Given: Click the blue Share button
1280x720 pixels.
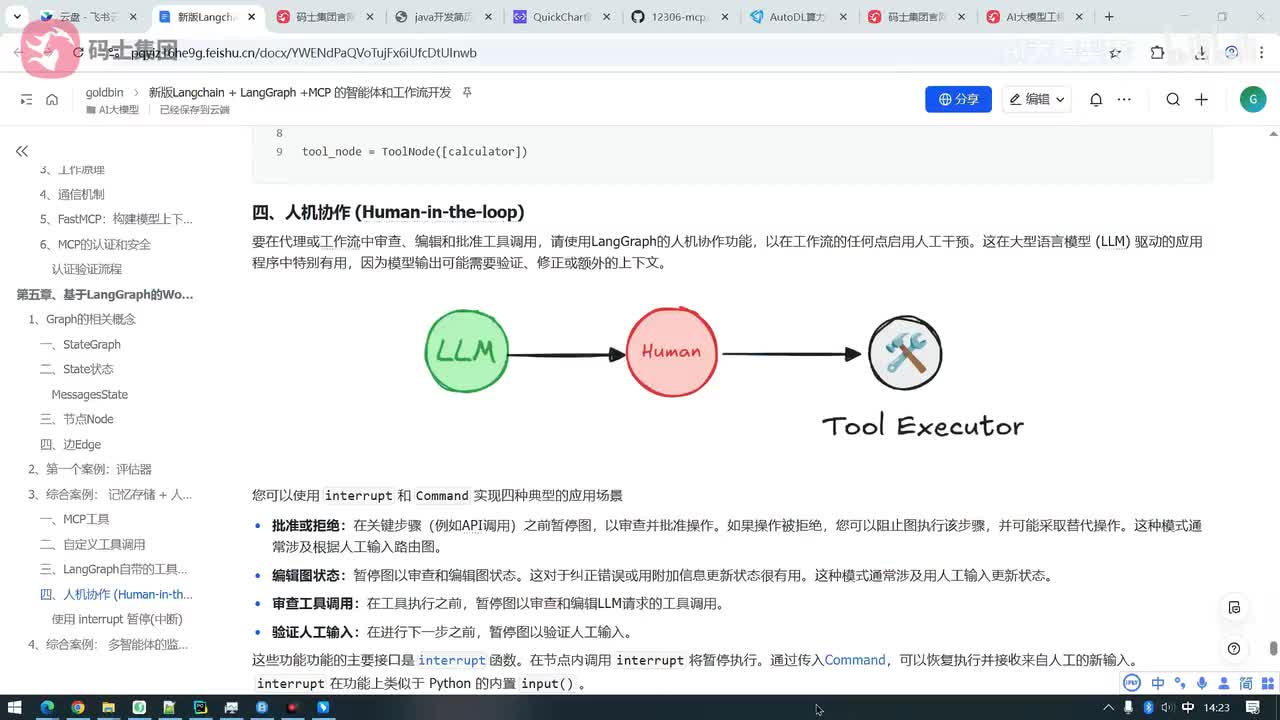Looking at the screenshot, I should [958, 99].
